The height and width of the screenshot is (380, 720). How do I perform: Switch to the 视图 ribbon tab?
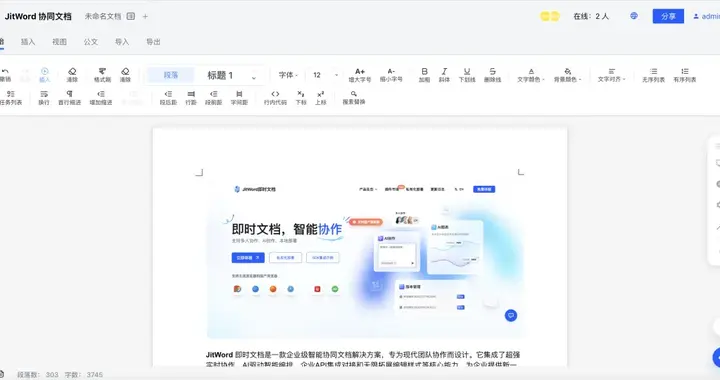pos(59,42)
